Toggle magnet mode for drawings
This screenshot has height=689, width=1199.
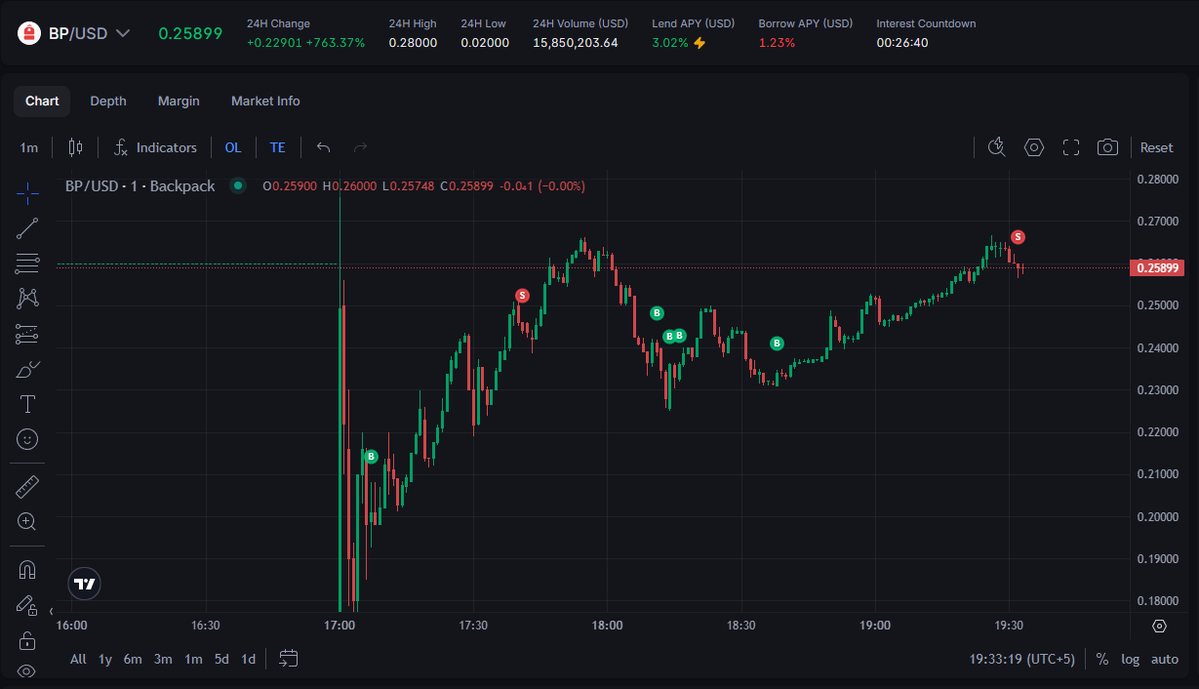pos(28,570)
